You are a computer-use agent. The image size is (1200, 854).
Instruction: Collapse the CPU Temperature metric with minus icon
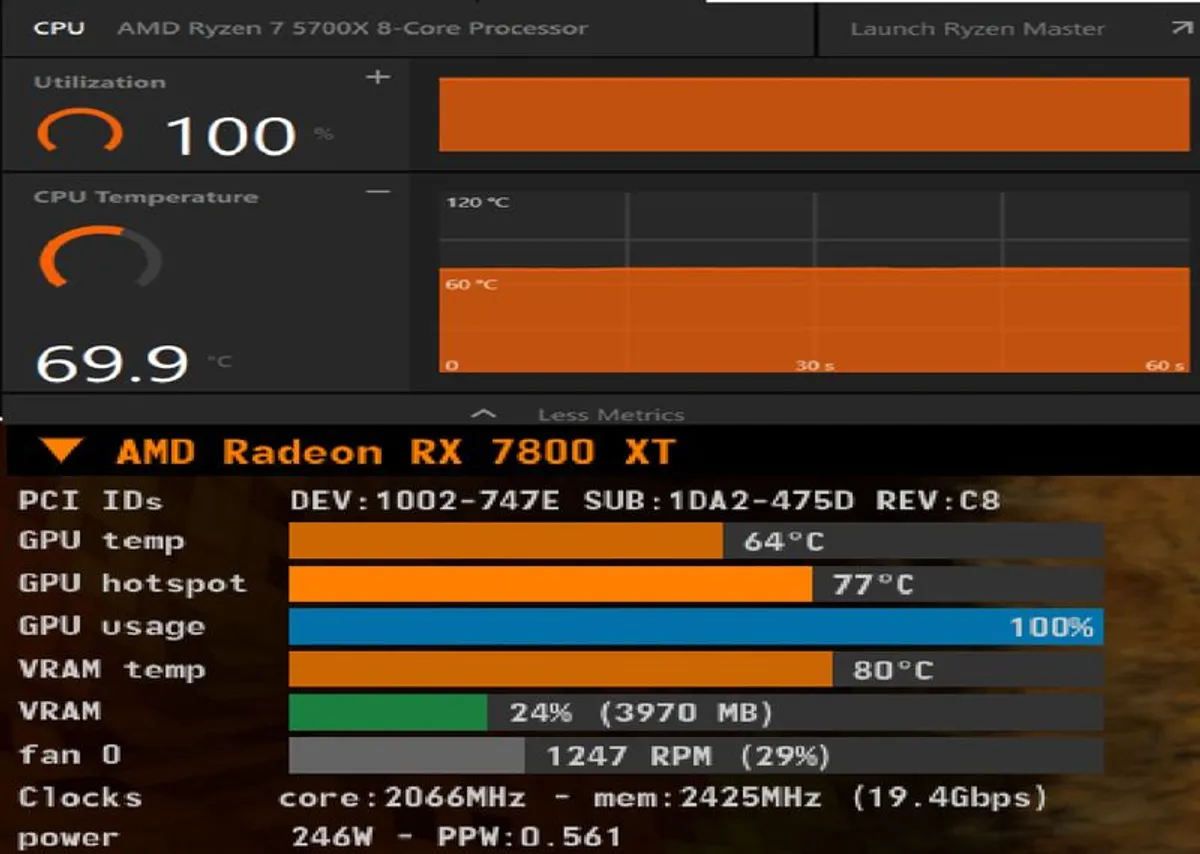point(378,192)
